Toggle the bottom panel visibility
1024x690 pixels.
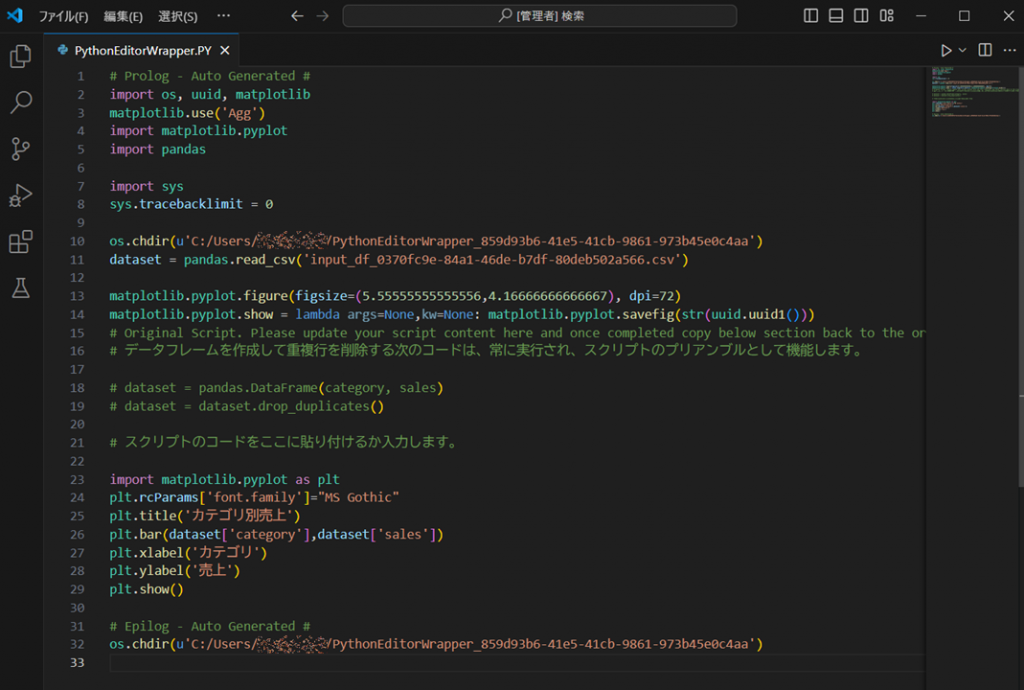coord(835,16)
